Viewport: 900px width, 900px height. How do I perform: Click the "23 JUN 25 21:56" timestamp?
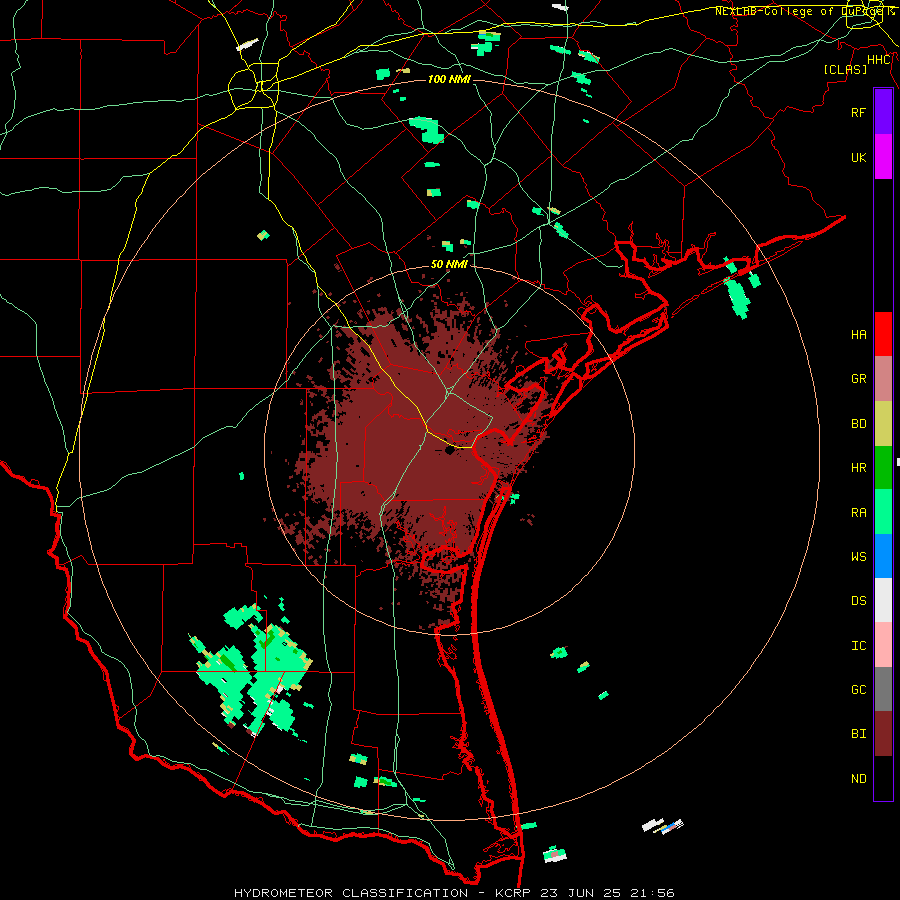point(607,893)
